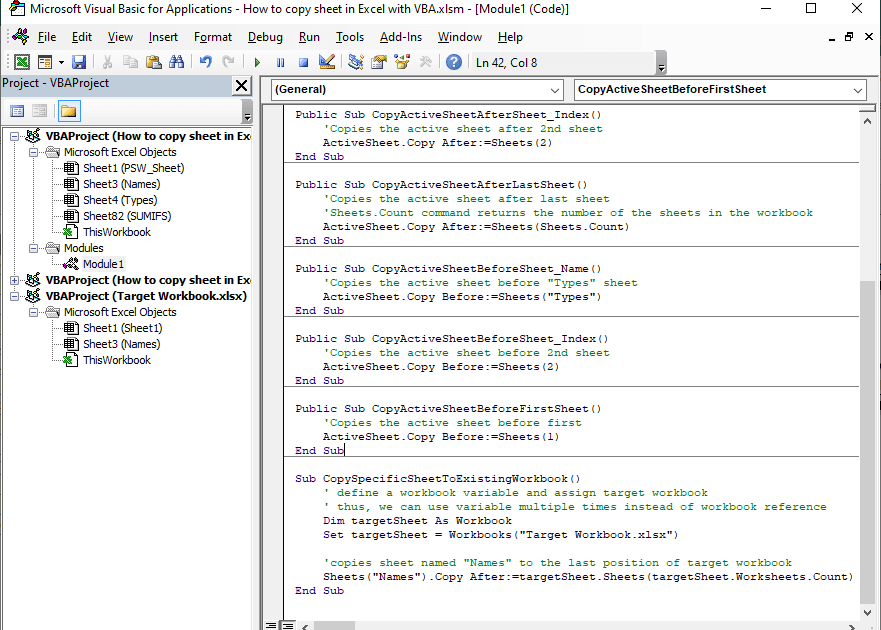This screenshot has width=881, height=630.
Task: Open Insert object dropdown arrow in toolbar
Action: pos(61,62)
